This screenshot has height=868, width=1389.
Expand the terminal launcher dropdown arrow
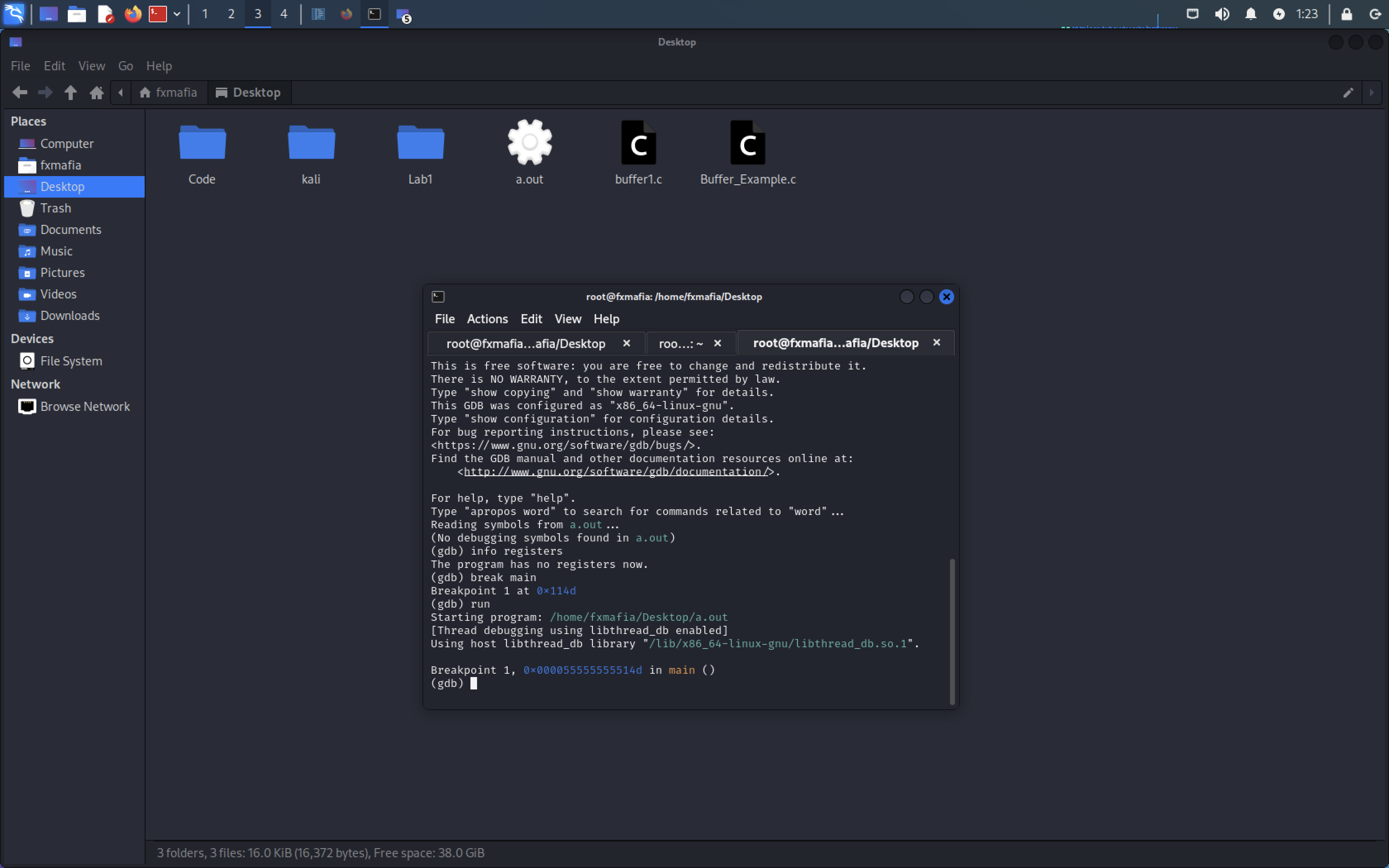[x=177, y=14]
